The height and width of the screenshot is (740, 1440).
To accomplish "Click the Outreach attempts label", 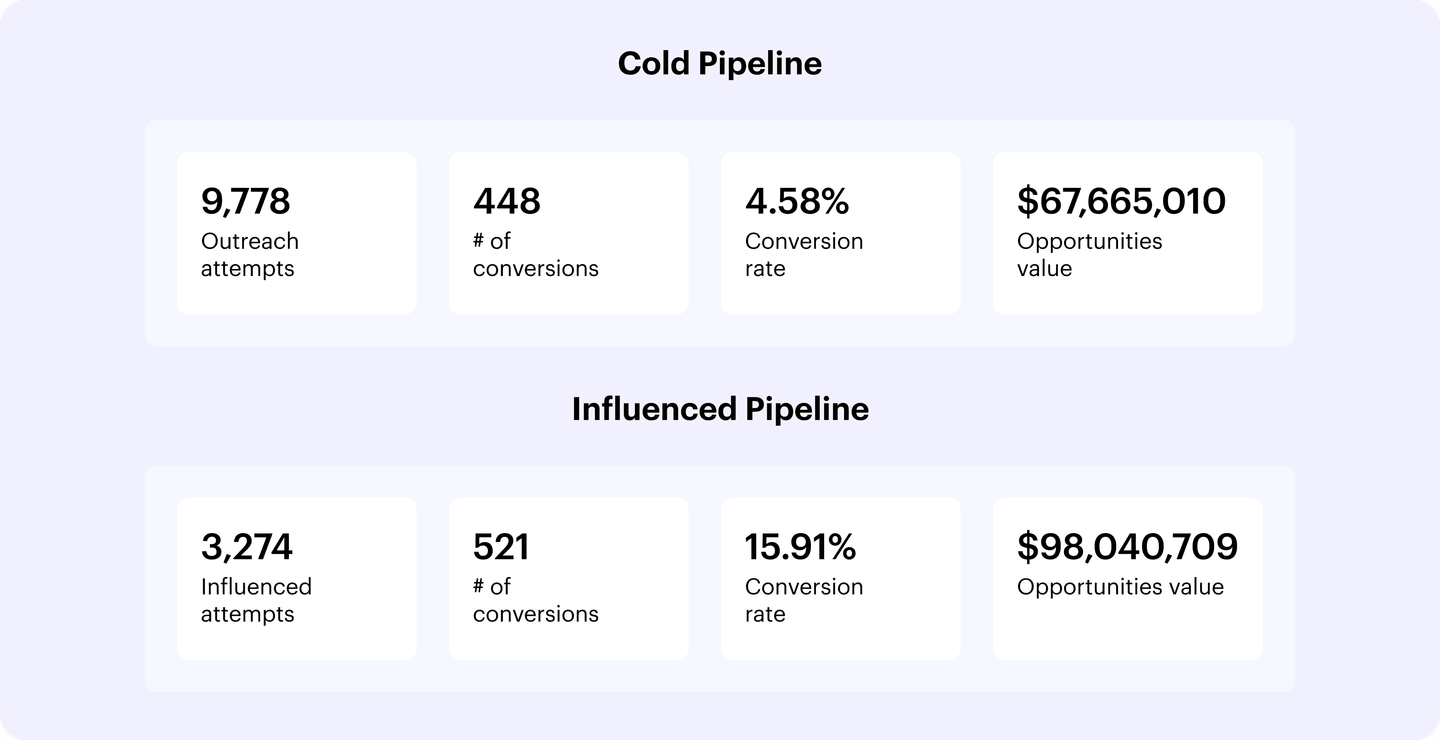I will coord(249,255).
